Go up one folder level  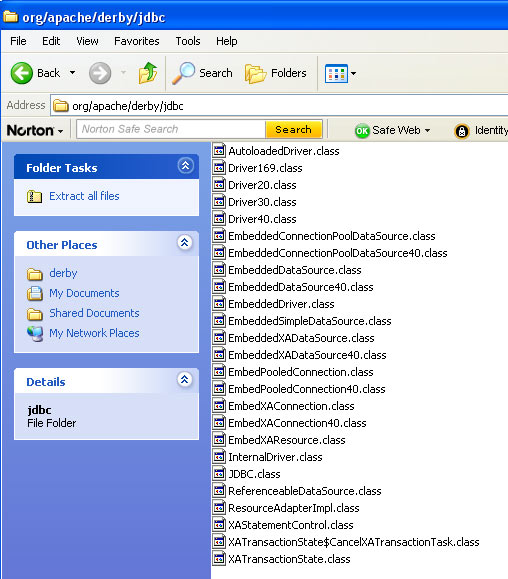coord(148,73)
